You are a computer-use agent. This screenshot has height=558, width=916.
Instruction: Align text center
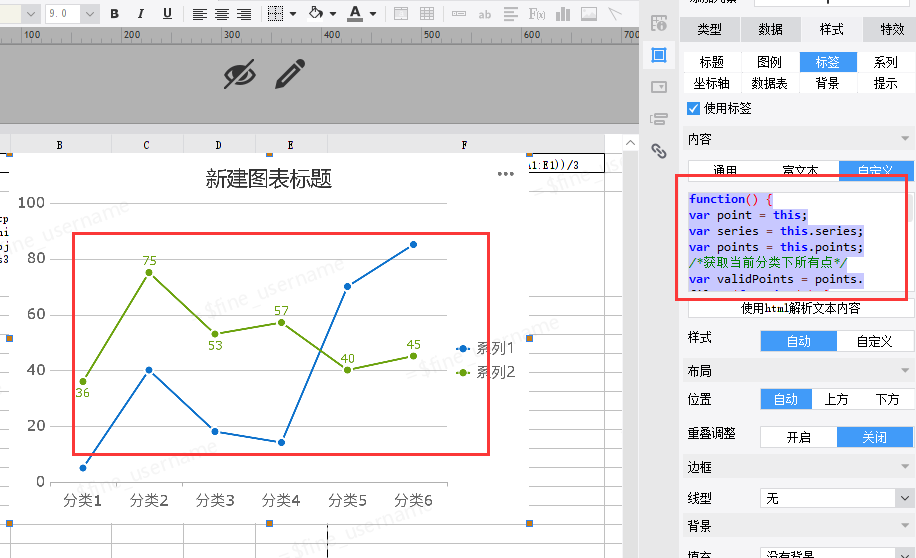(x=222, y=13)
